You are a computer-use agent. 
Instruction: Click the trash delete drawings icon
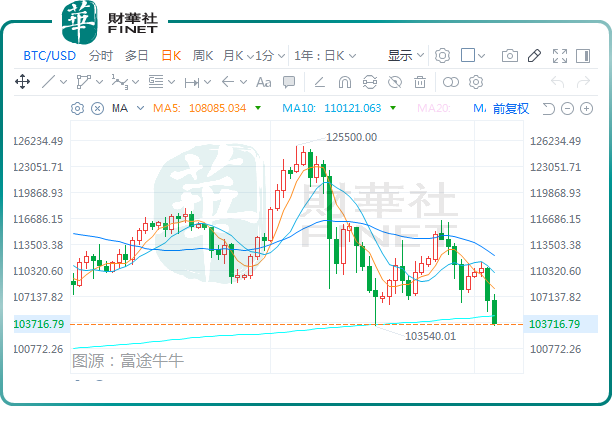pyautogui.click(x=421, y=82)
